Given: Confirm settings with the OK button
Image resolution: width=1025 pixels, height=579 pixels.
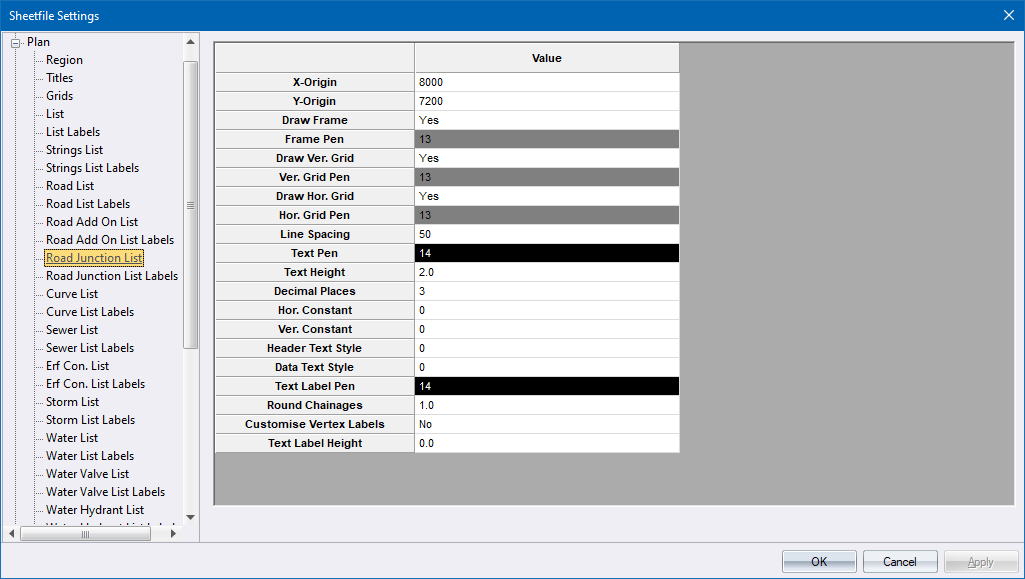Looking at the screenshot, I should [x=819, y=561].
